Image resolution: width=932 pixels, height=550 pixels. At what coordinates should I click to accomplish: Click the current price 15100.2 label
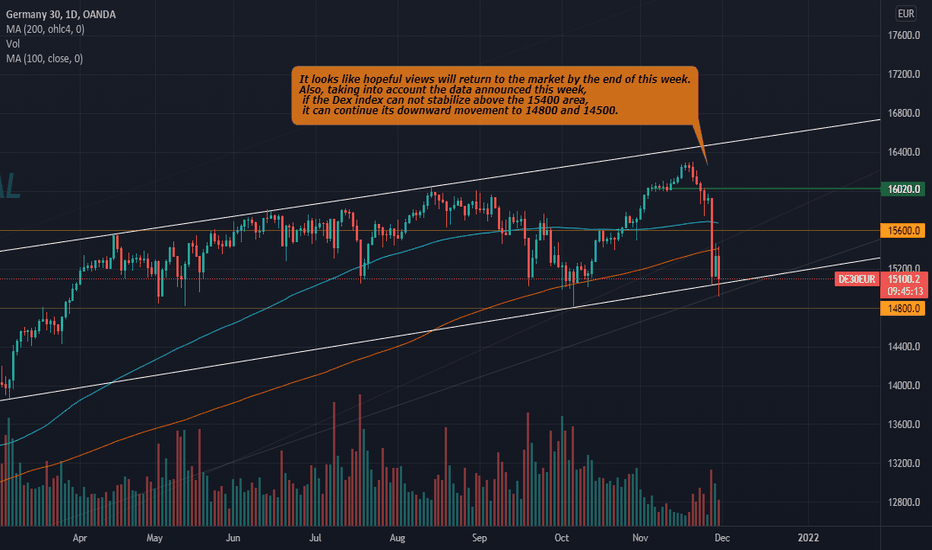click(904, 279)
